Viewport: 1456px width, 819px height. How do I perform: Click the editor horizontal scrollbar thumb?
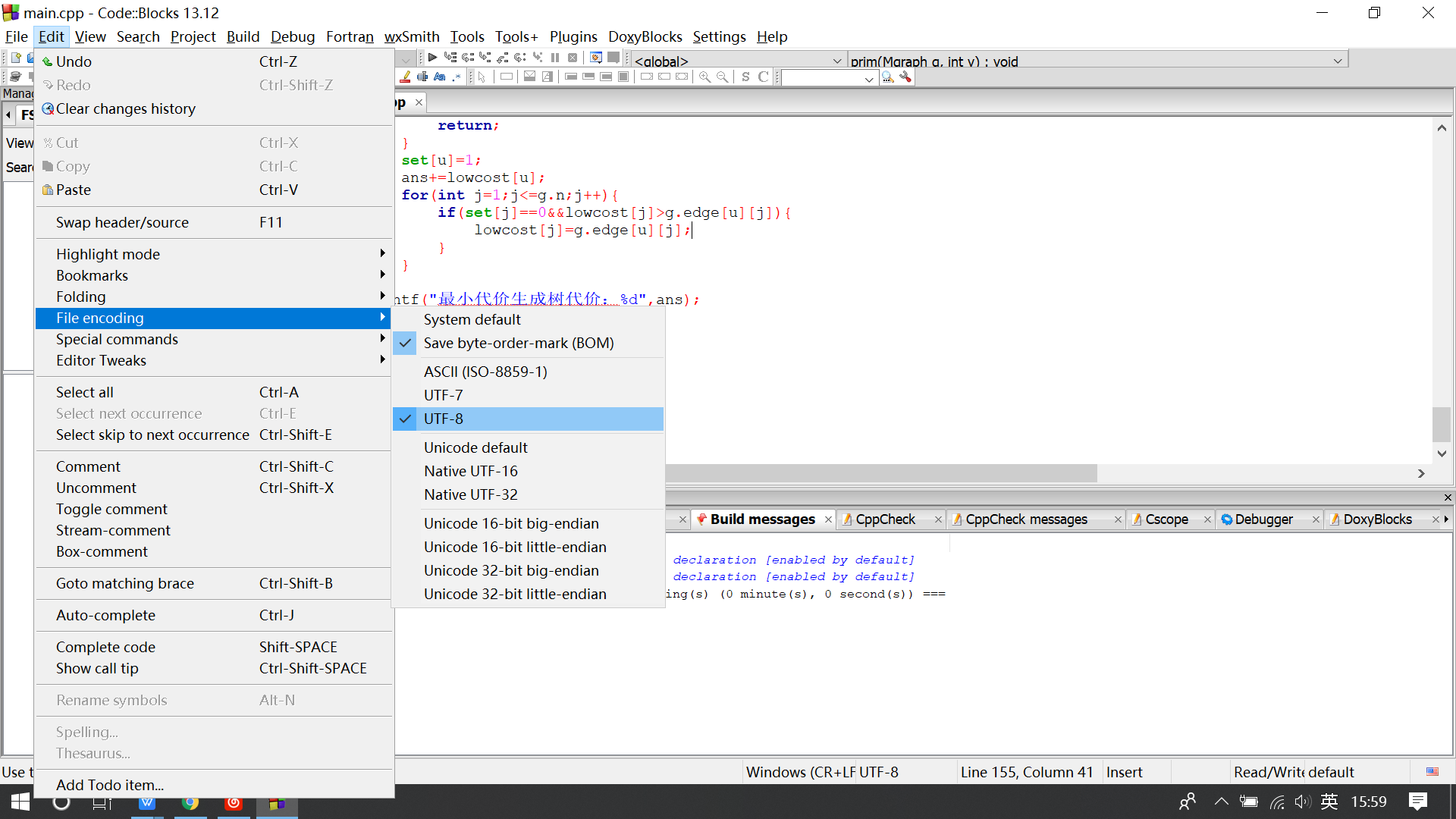click(881, 472)
